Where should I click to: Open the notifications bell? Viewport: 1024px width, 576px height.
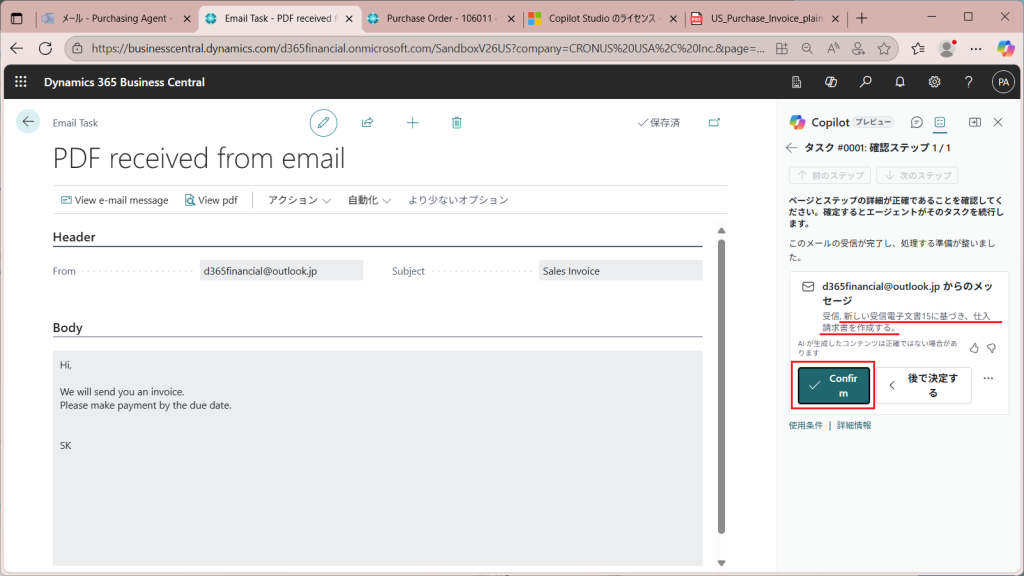tap(900, 82)
